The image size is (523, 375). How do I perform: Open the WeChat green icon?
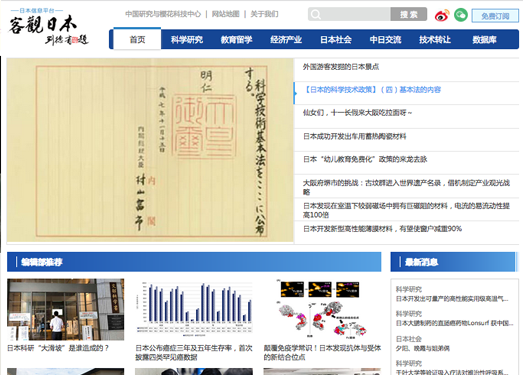[461, 15]
